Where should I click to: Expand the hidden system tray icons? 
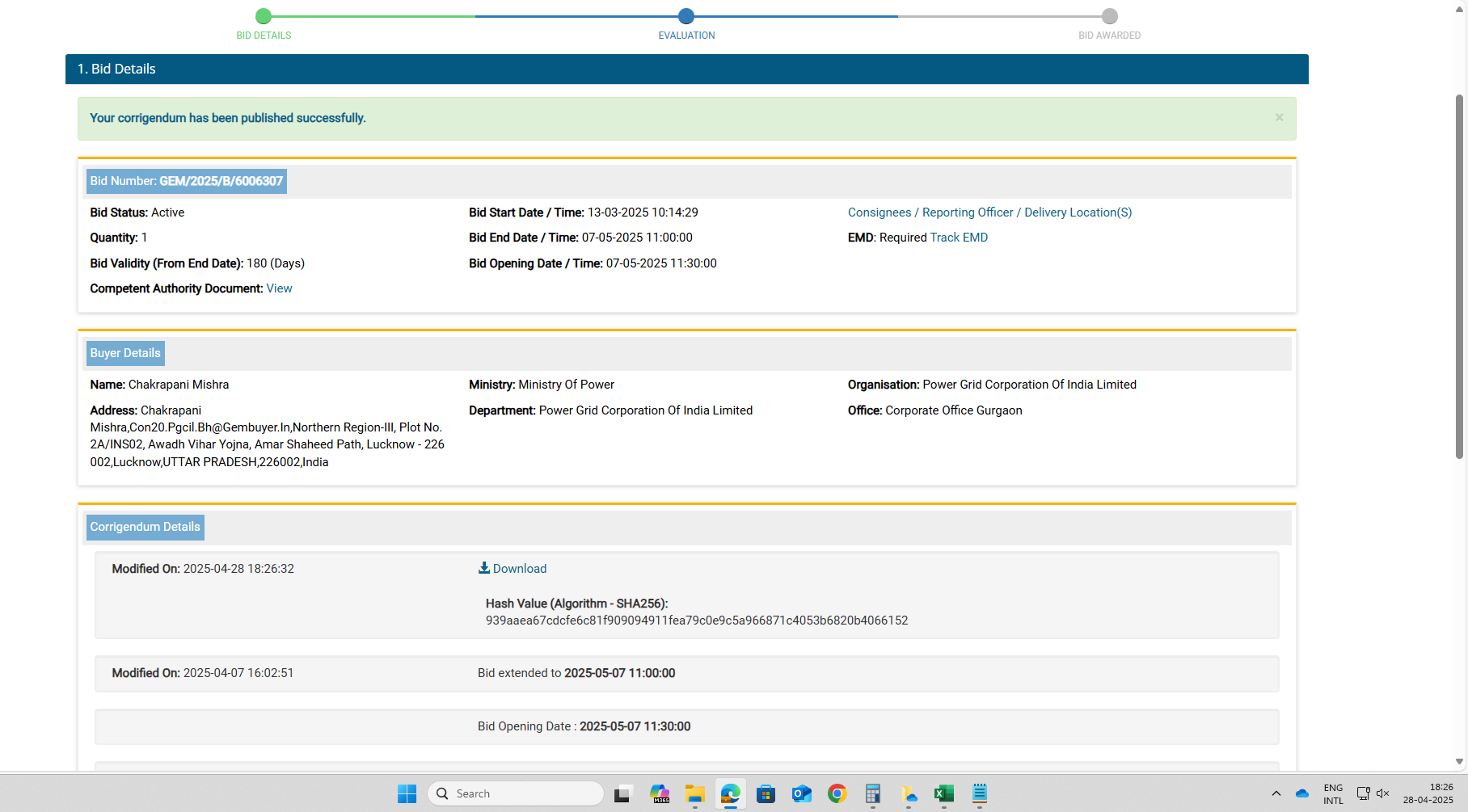[x=1276, y=793]
